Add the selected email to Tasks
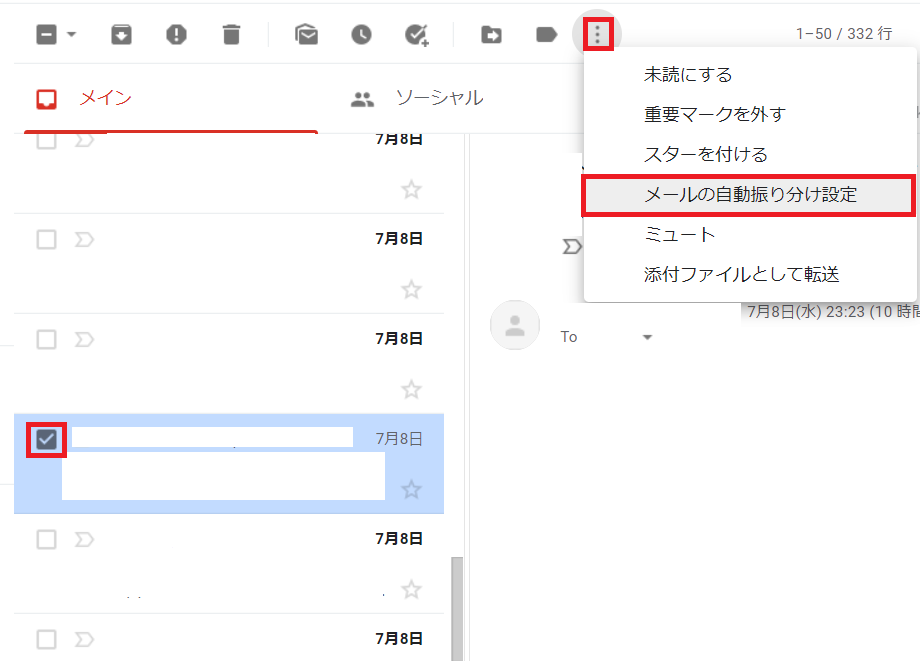Viewport: 920px width, 661px height. click(x=419, y=33)
